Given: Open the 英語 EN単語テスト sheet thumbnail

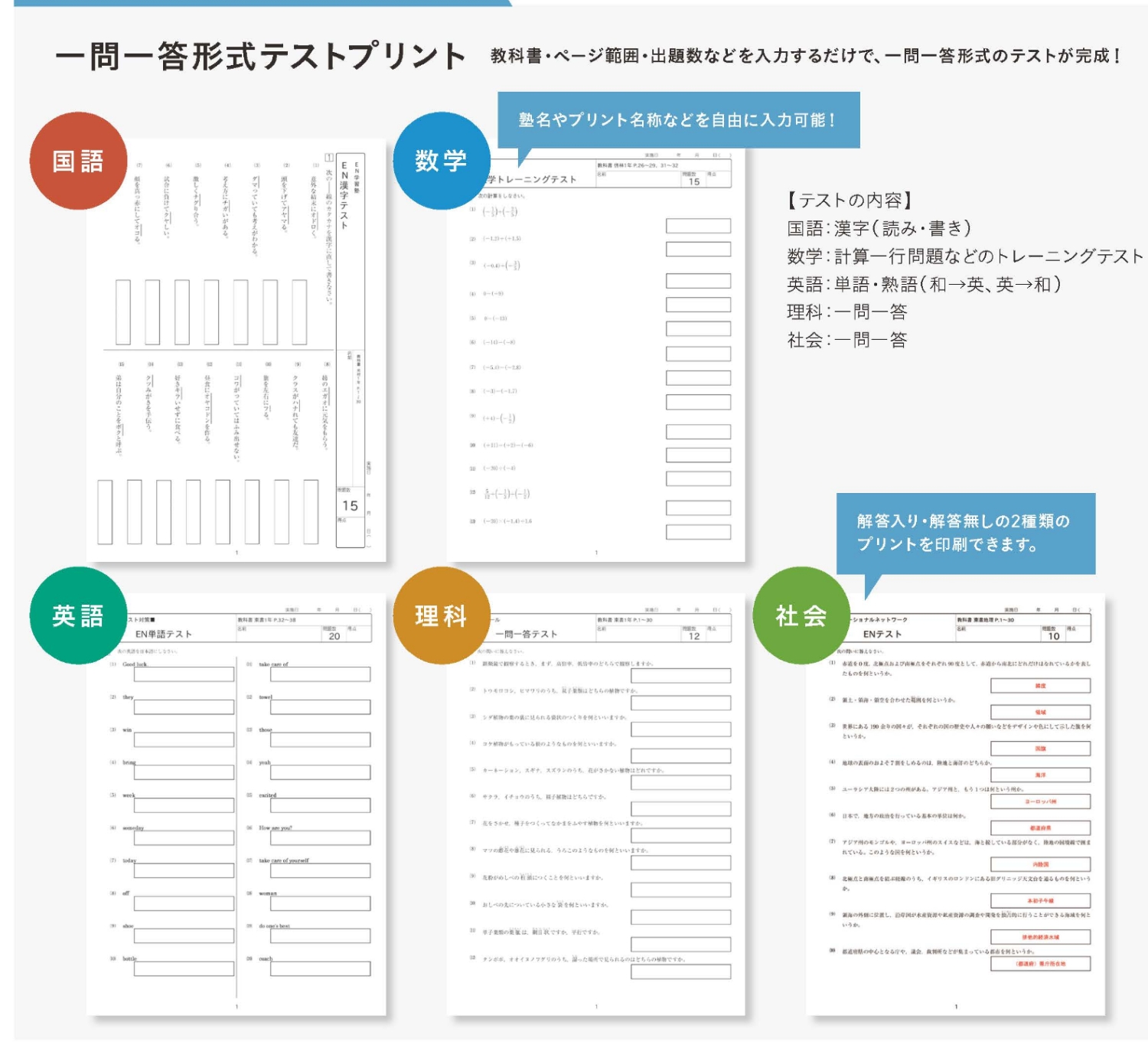Looking at the screenshot, I should pos(236,805).
